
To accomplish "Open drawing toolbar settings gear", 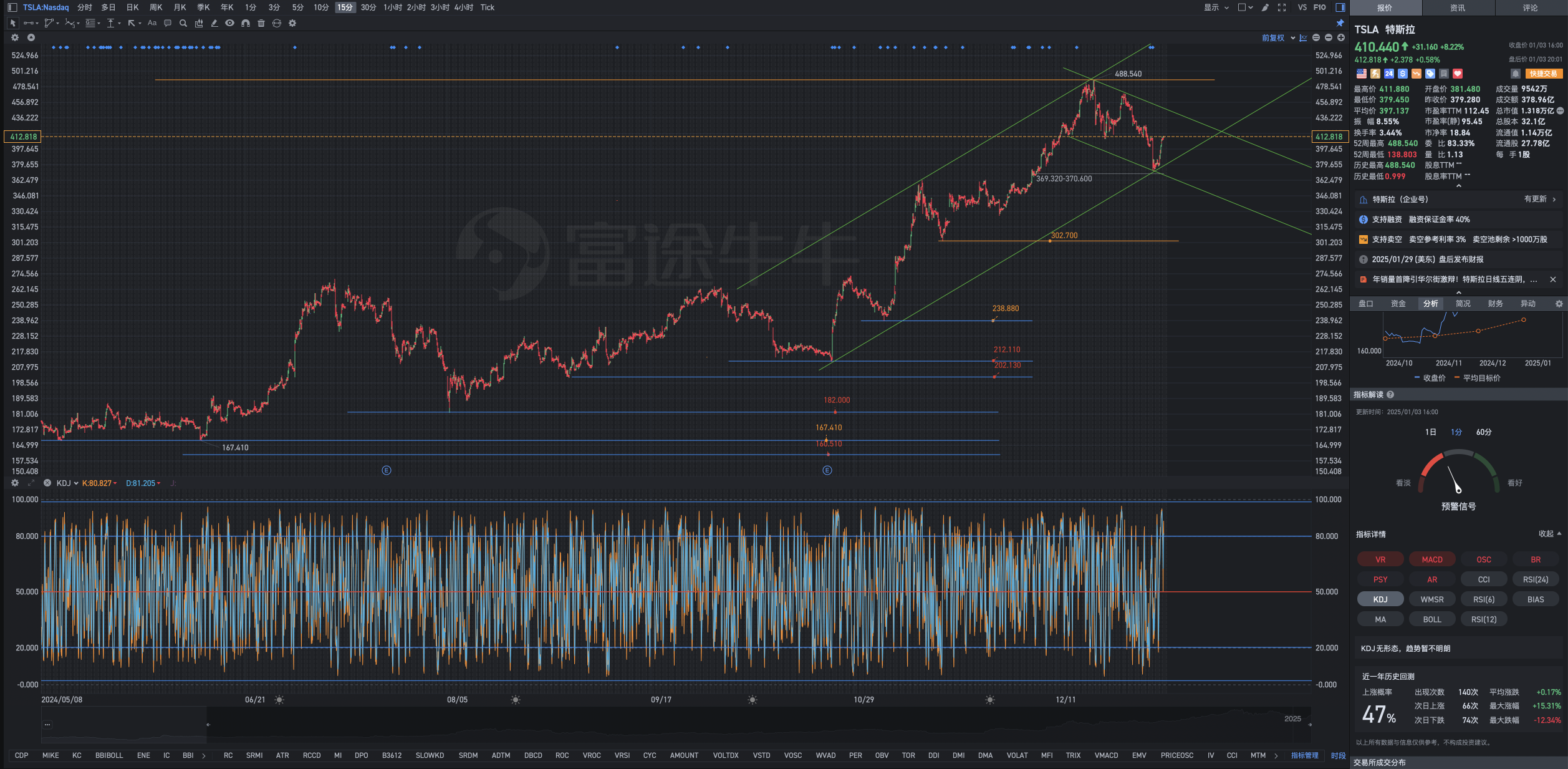I will pos(292,23).
